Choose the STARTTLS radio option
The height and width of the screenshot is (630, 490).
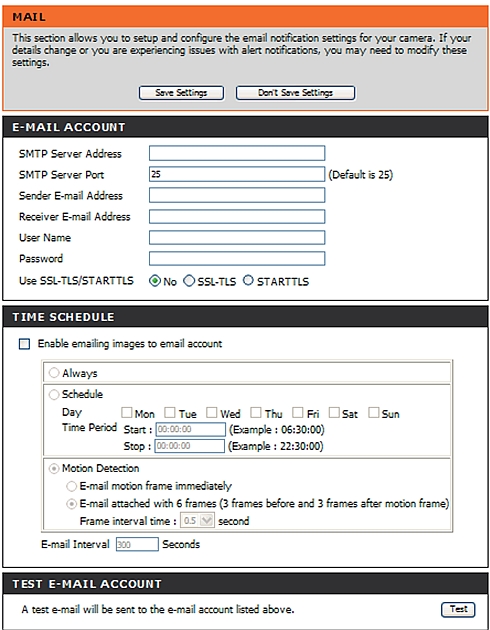tap(248, 280)
